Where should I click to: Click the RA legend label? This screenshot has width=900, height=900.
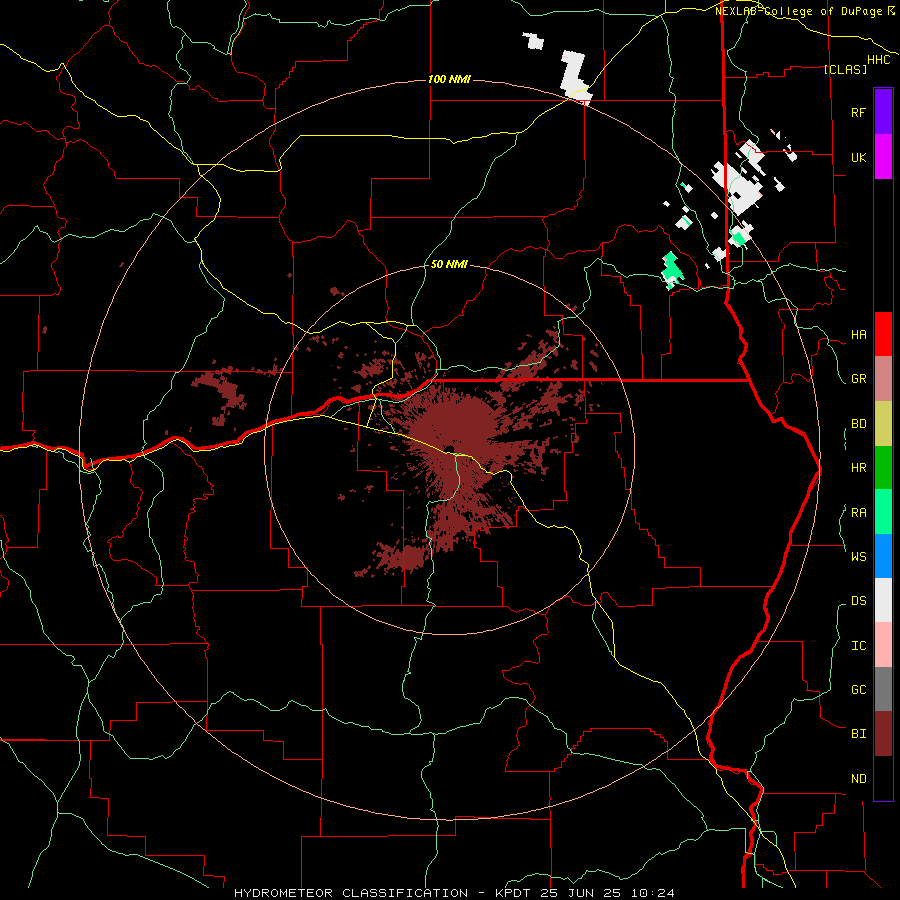pos(858,513)
